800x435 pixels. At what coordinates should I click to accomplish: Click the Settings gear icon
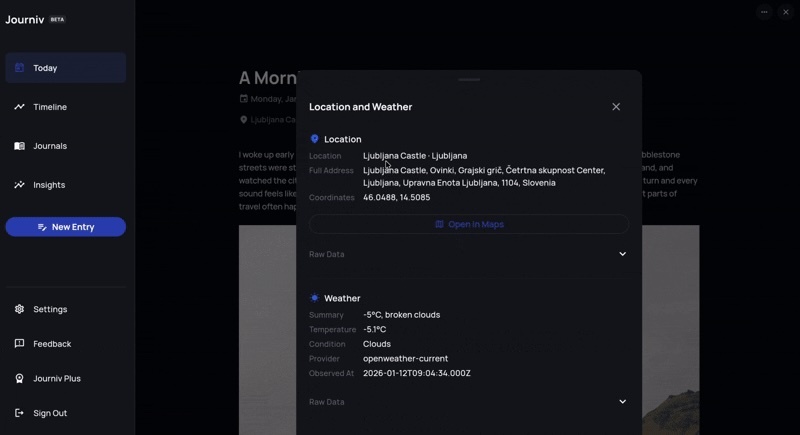tap(19, 309)
